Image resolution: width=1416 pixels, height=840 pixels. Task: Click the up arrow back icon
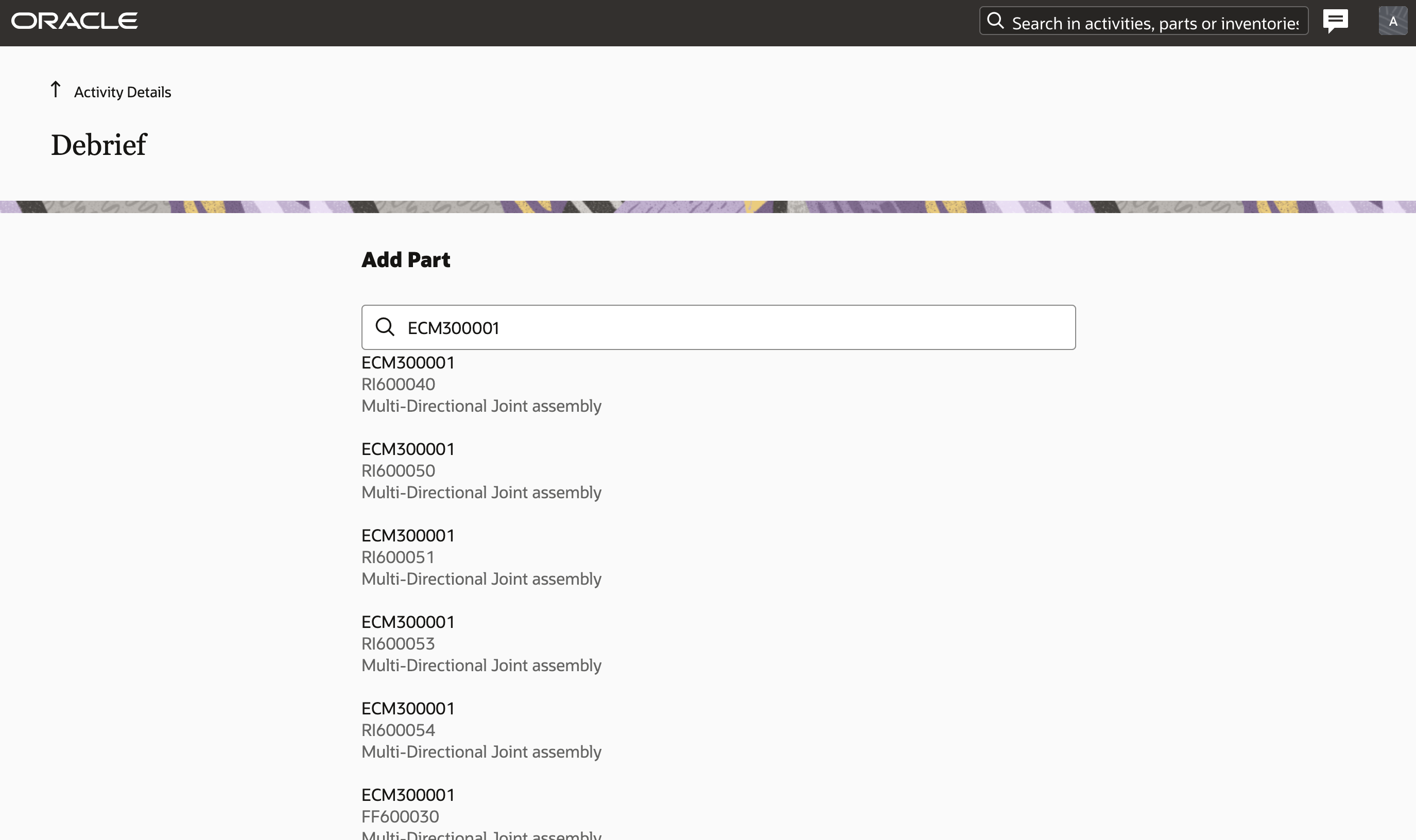pyautogui.click(x=56, y=90)
